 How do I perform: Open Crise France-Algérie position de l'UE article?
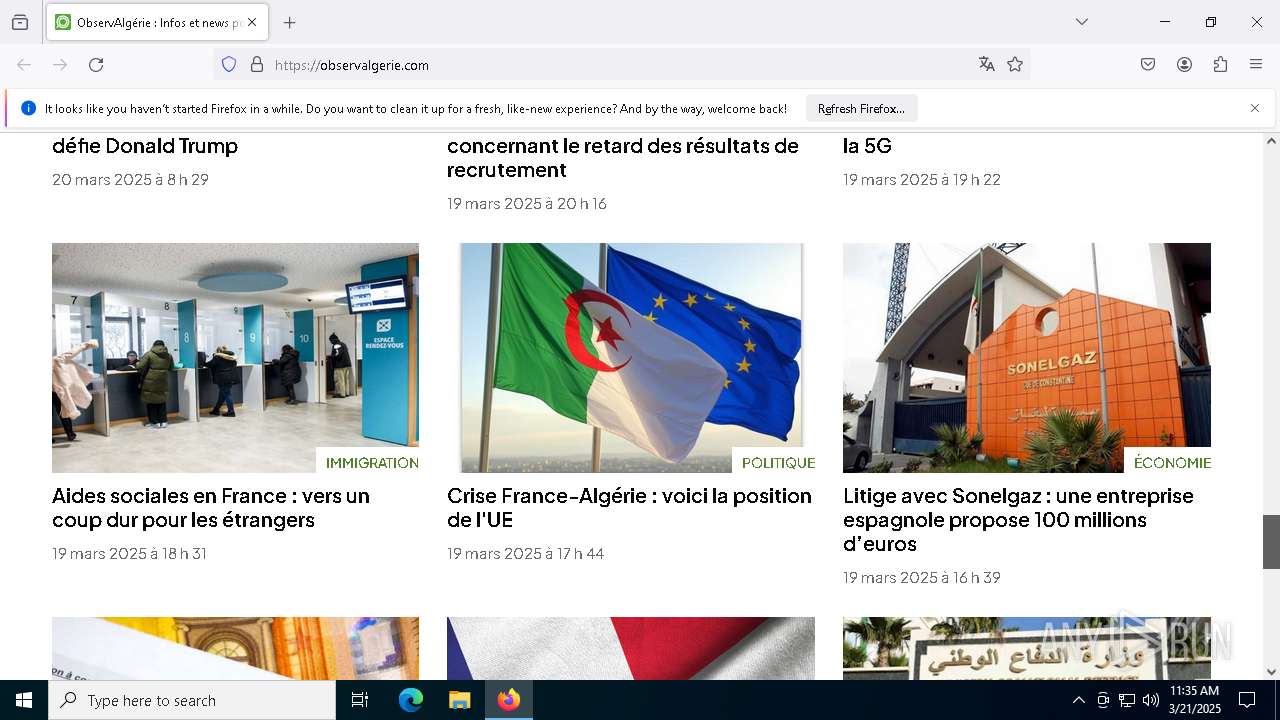coord(629,508)
